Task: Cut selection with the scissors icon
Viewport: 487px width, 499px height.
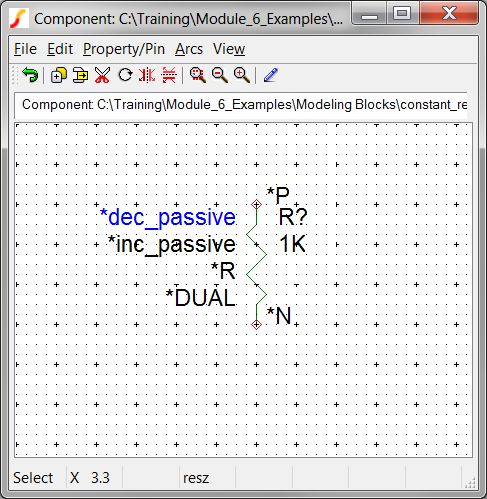Action: coord(102,75)
